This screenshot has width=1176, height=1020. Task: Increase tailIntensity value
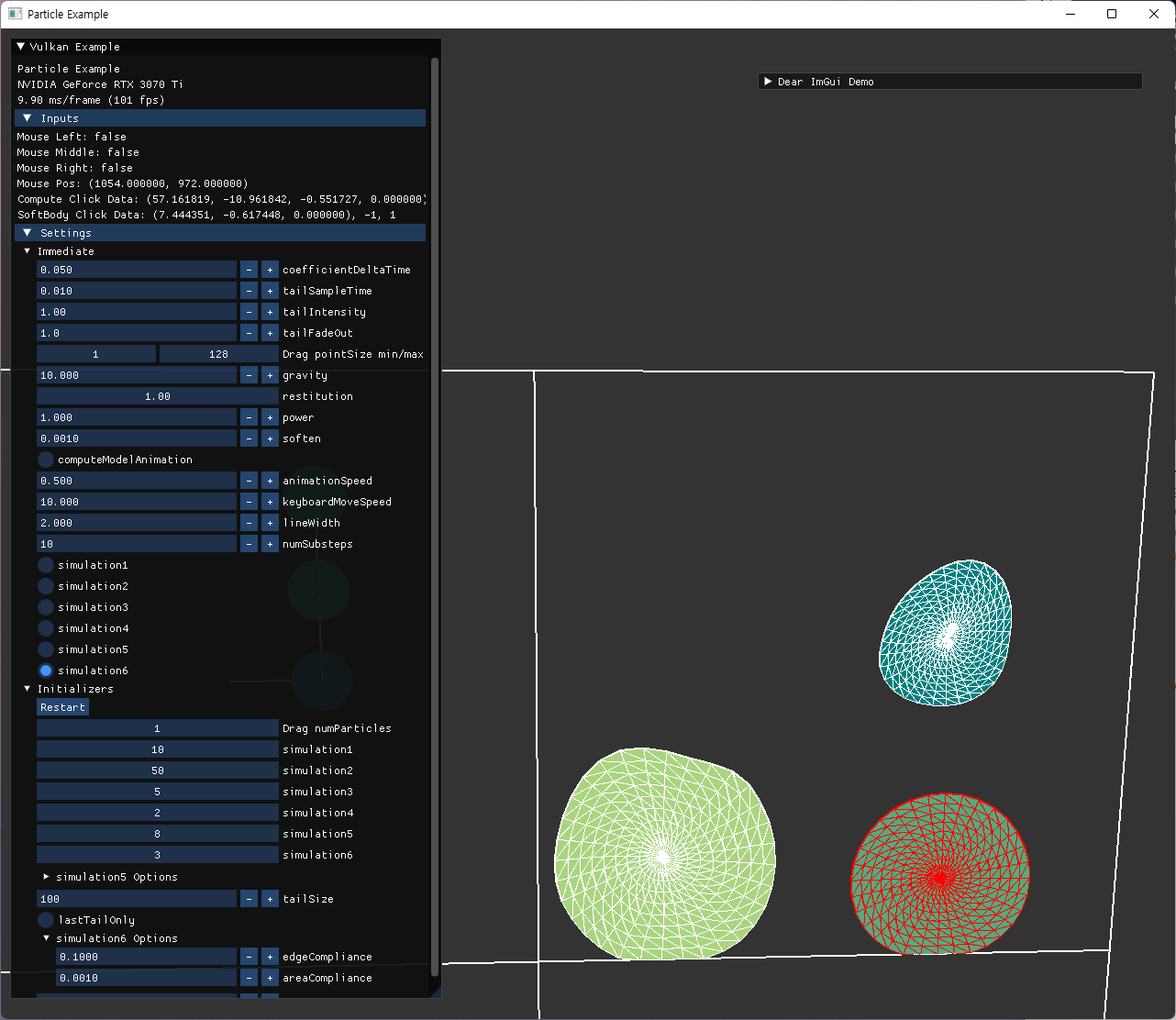(270, 312)
